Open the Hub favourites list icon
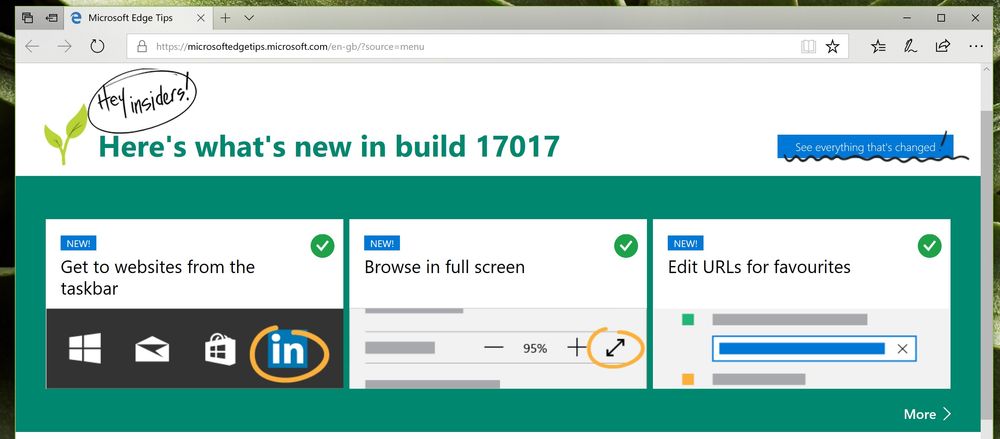 click(x=878, y=47)
